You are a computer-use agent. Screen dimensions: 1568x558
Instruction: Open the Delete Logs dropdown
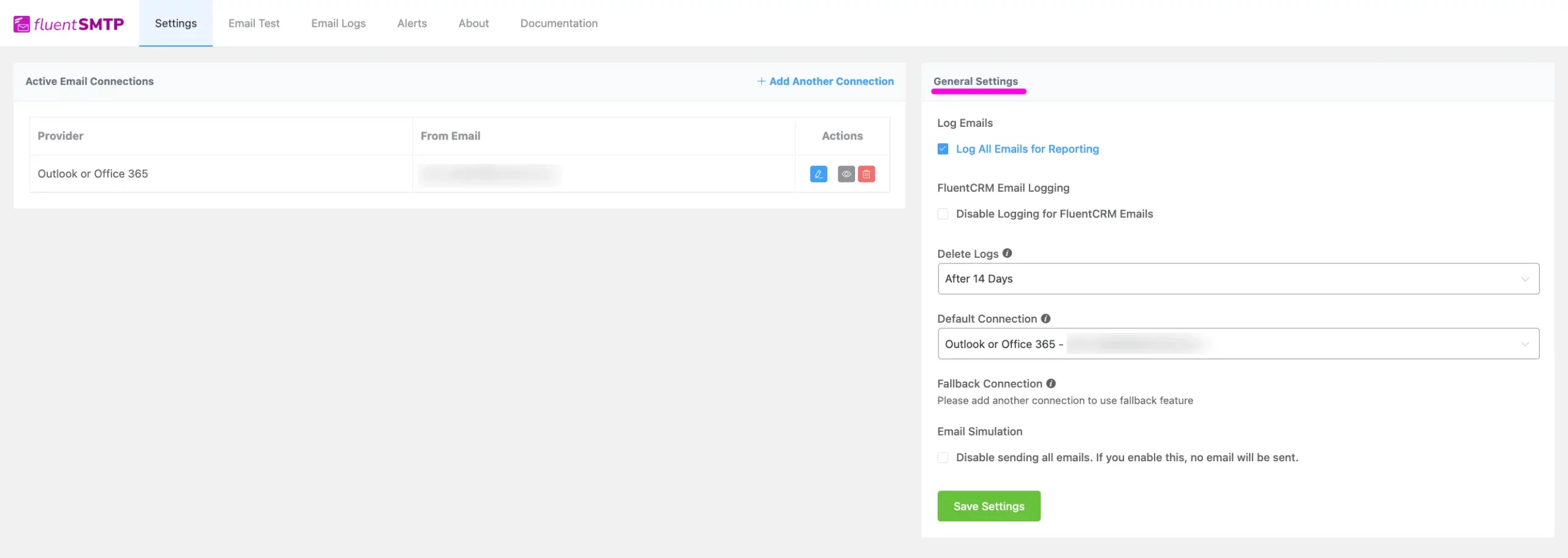point(1238,279)
